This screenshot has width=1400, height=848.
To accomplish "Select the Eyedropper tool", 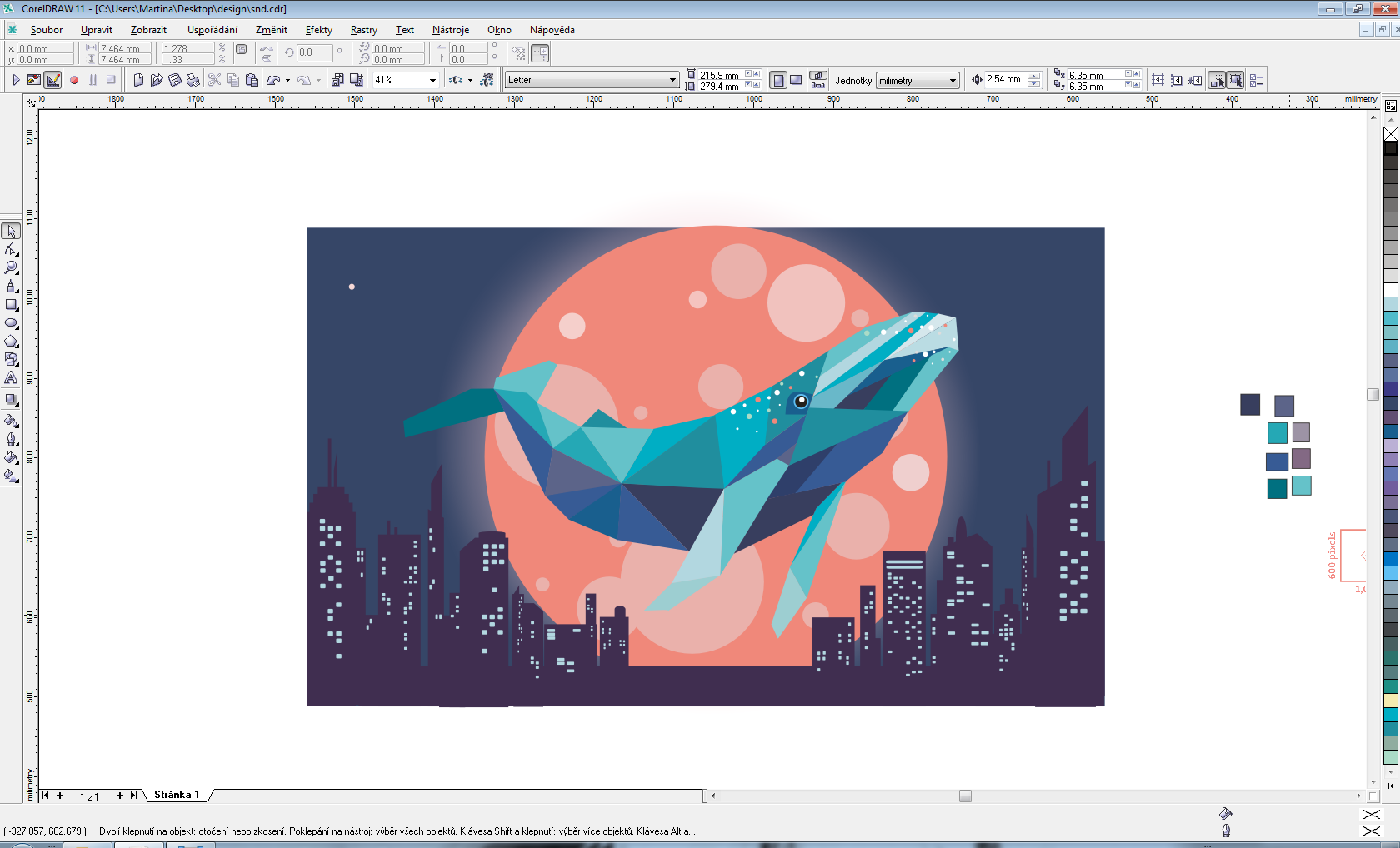I will [11, 421].
